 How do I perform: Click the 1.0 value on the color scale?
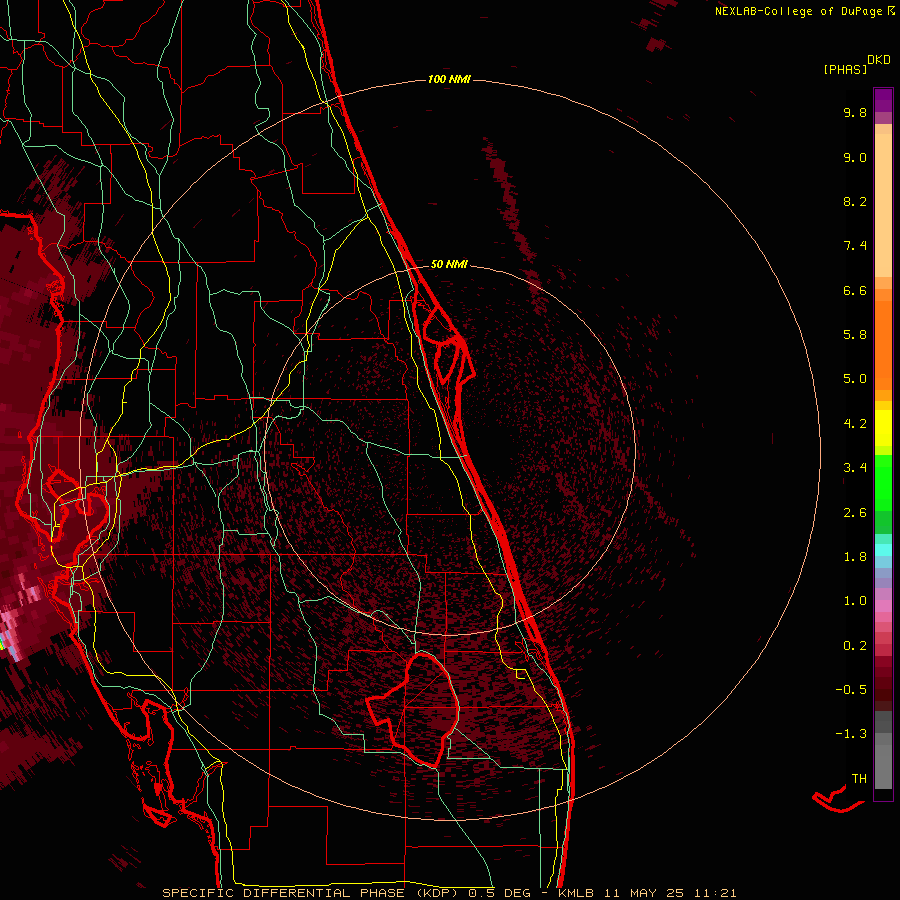coord(855,601)
